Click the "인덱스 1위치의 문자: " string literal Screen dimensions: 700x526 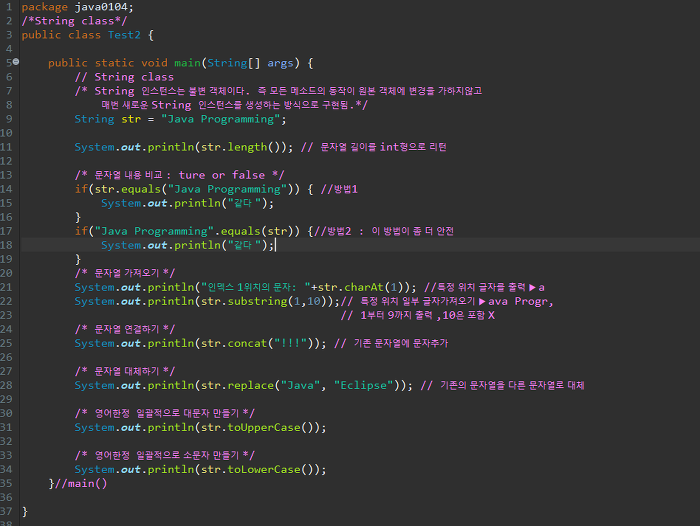click(x=255, y=287)
